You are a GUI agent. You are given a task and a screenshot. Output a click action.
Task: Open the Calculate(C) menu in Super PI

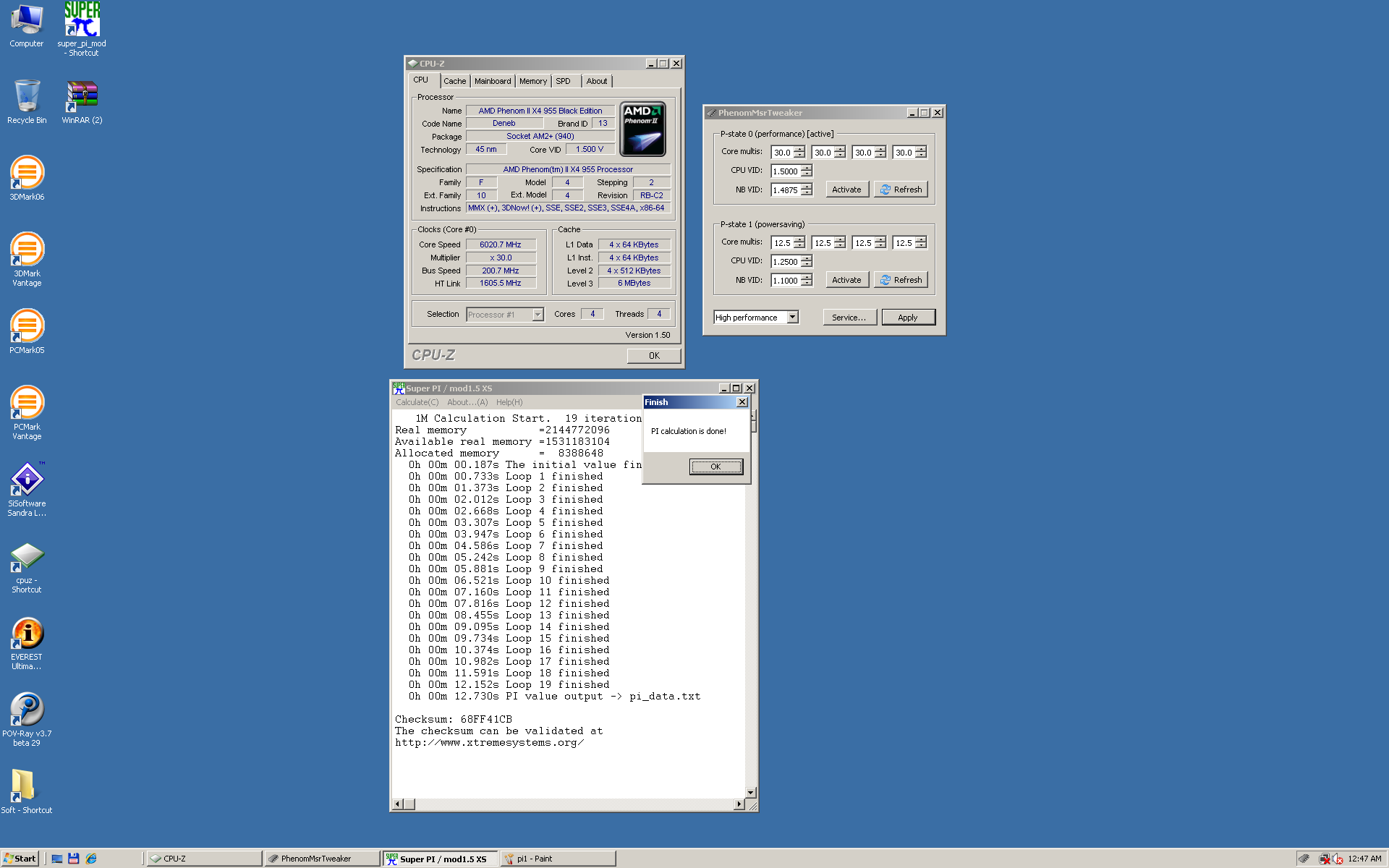417,402
